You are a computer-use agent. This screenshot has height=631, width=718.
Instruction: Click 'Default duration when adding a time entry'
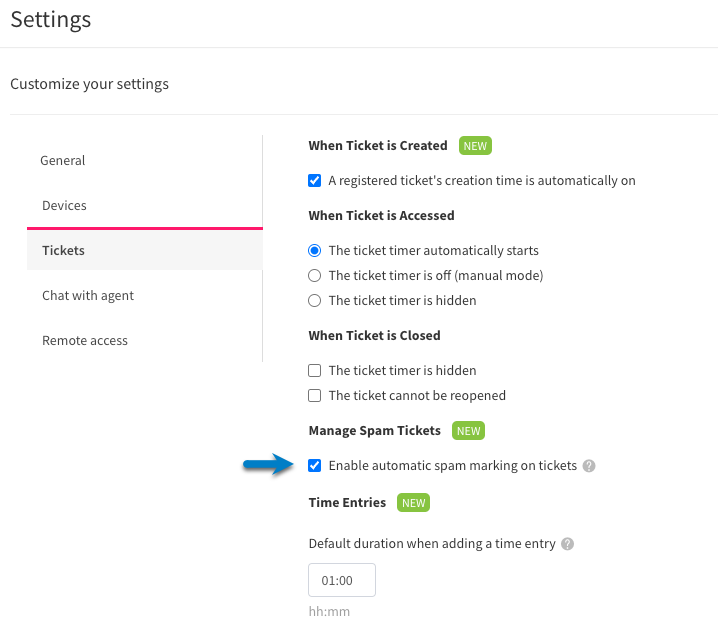click(432, 544)
